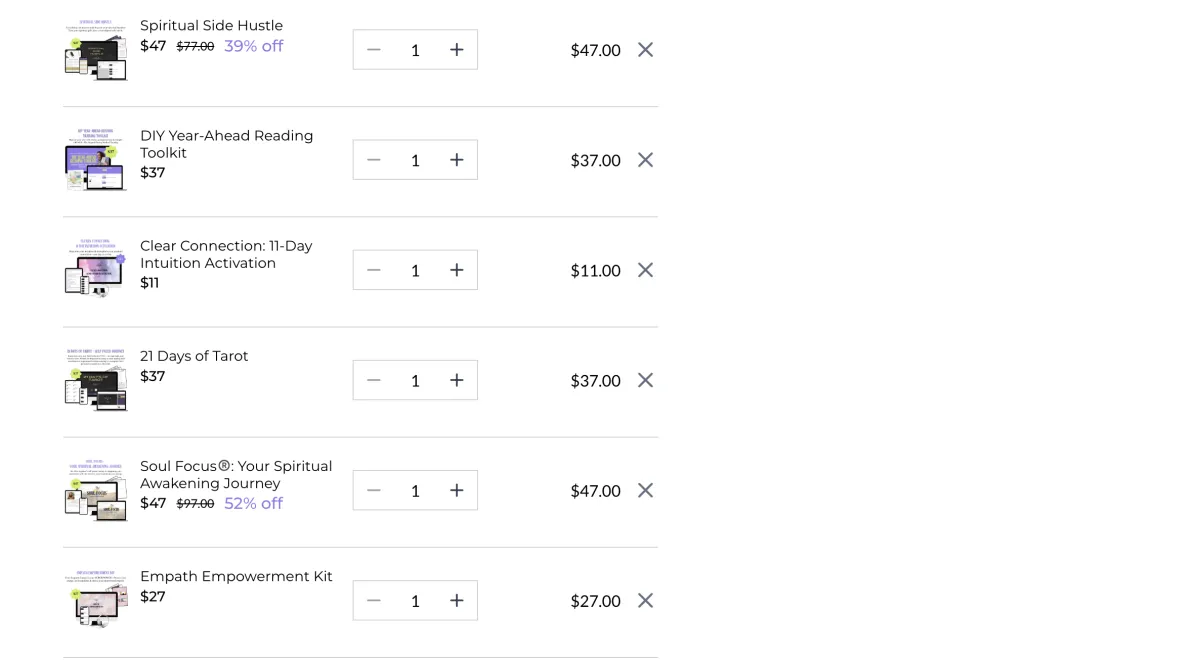Increase DIY Year-Ahead Reading Toolkit quantity
1200x661 pixels.
tap(456, 160)
